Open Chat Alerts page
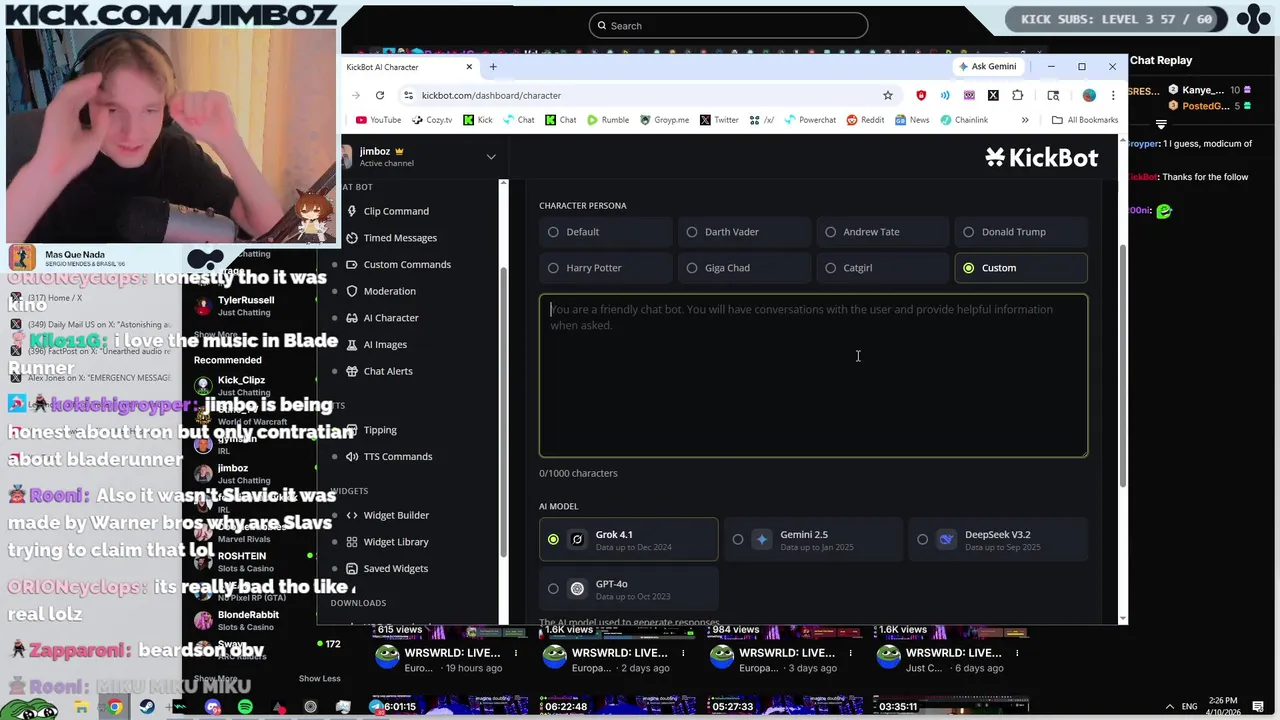Screen dimensions: 1280x720 click(x=388, y=371)
